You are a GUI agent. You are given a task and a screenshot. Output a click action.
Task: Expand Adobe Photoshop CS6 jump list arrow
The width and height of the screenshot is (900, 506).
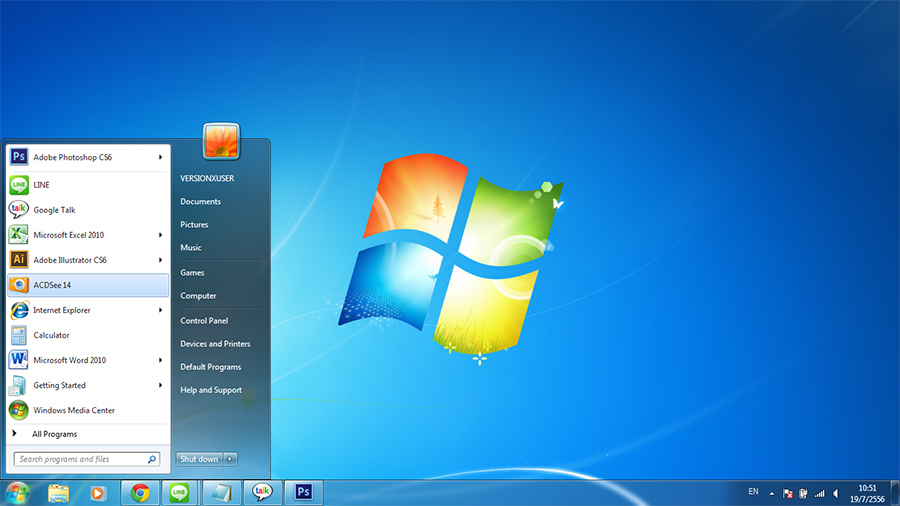161,157
